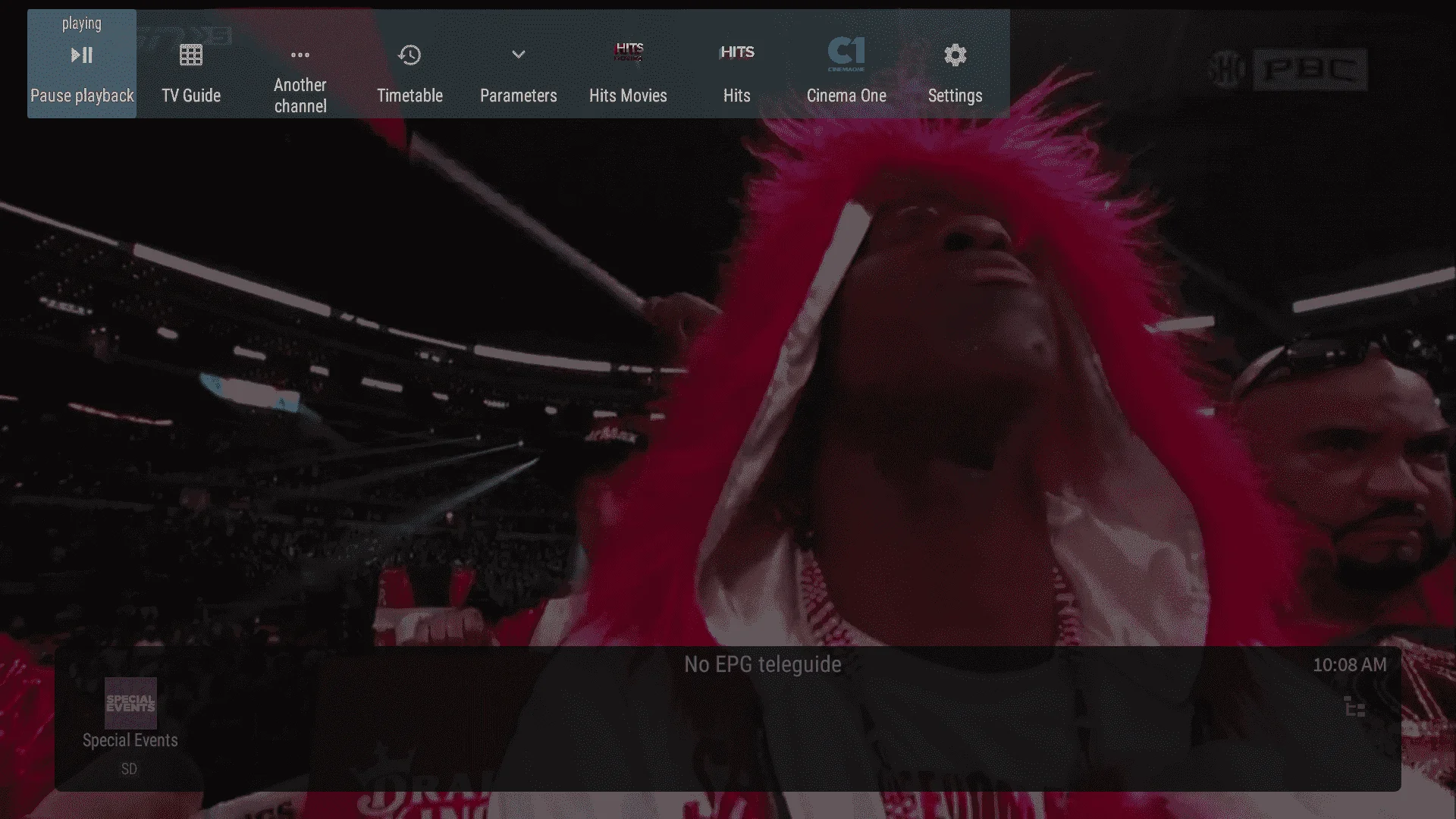Viewport: 1456px width, 819px height.
Task: Switch to Cinema One channel
Action: tap(846, 64)
